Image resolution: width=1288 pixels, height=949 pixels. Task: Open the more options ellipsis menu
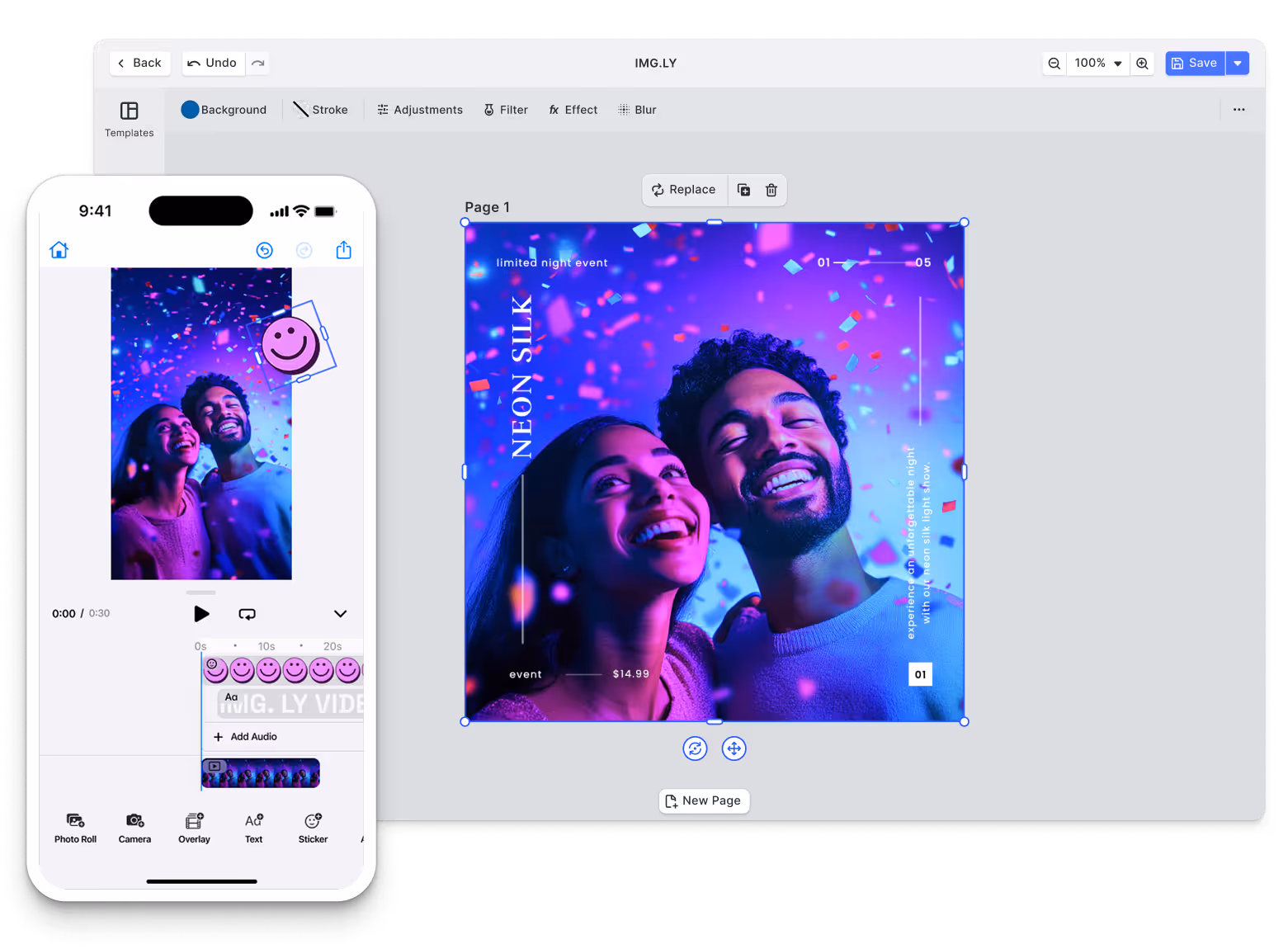pos(1238,110)
